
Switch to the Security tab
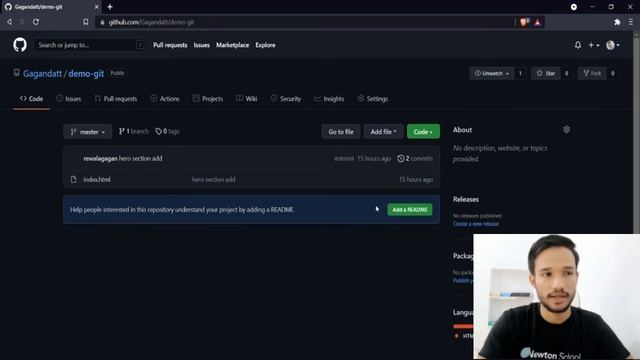[x=286, y=99]
